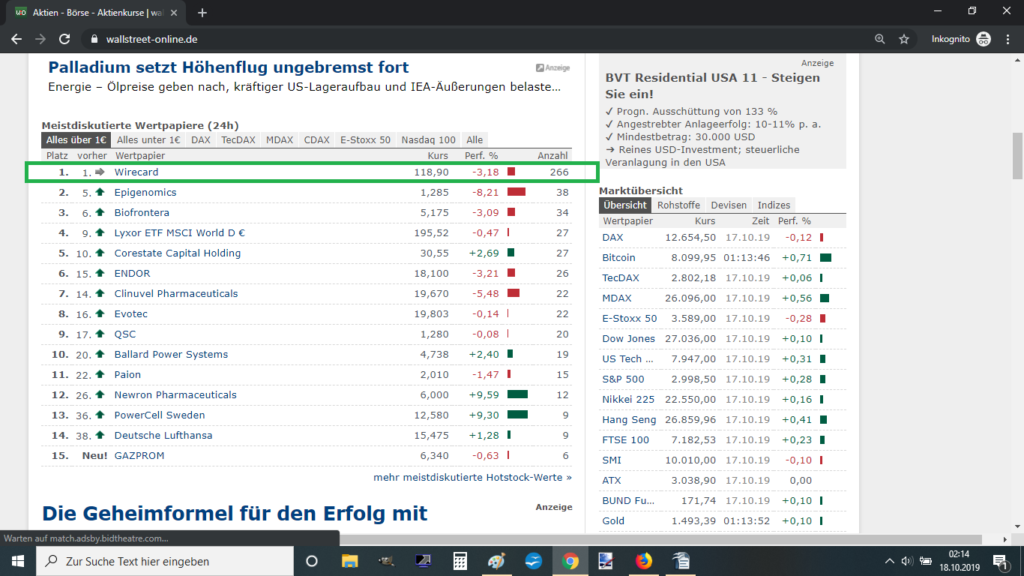Open the Palladium headline article
The width and height of the screenshot is (1024, 576).
click(229, 67)
